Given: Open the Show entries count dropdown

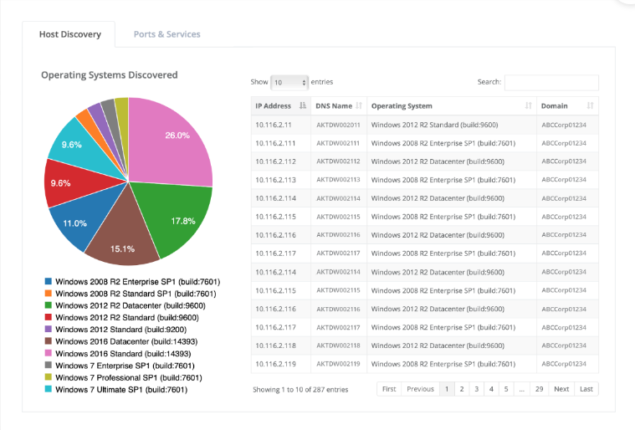Looking at the screenshot, I should [290, 82].
